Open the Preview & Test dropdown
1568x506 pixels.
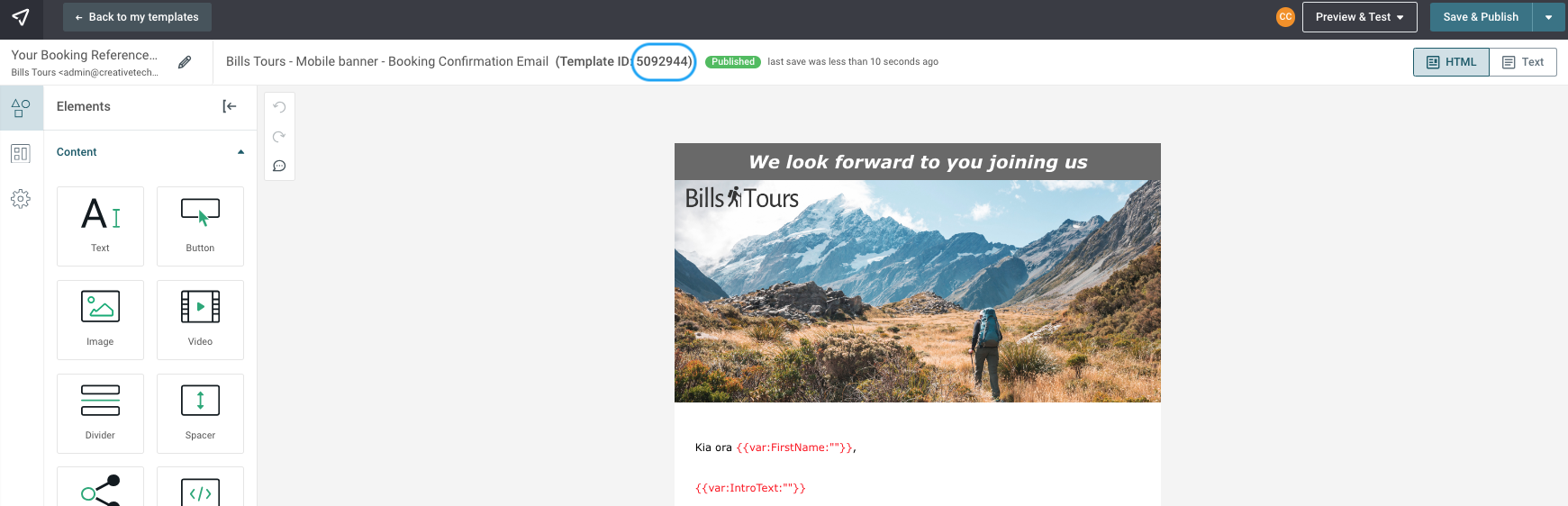click(x=1359, y=17)
